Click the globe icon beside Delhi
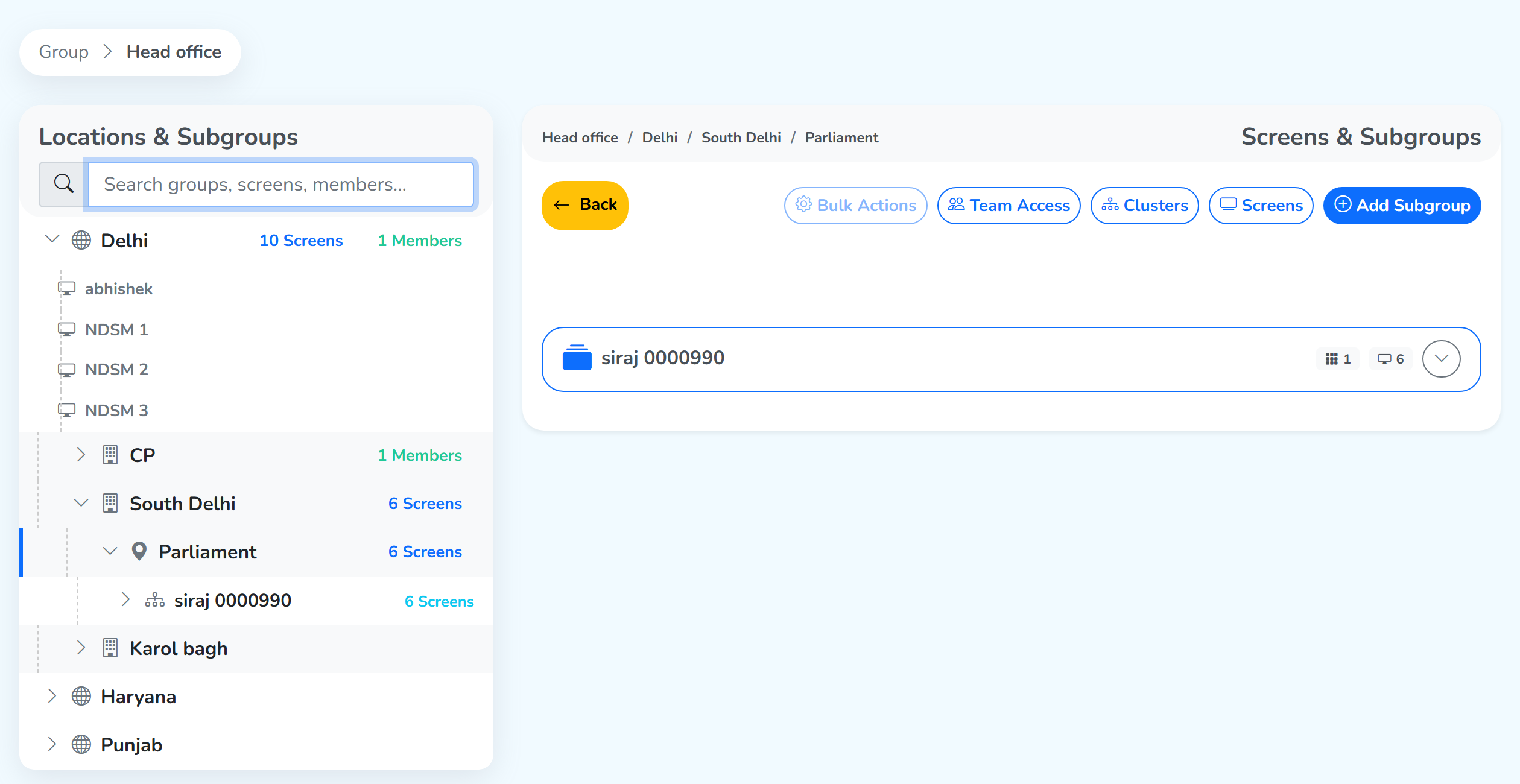The width and height of the screenshot is (1520, 784). coord(81,240)
